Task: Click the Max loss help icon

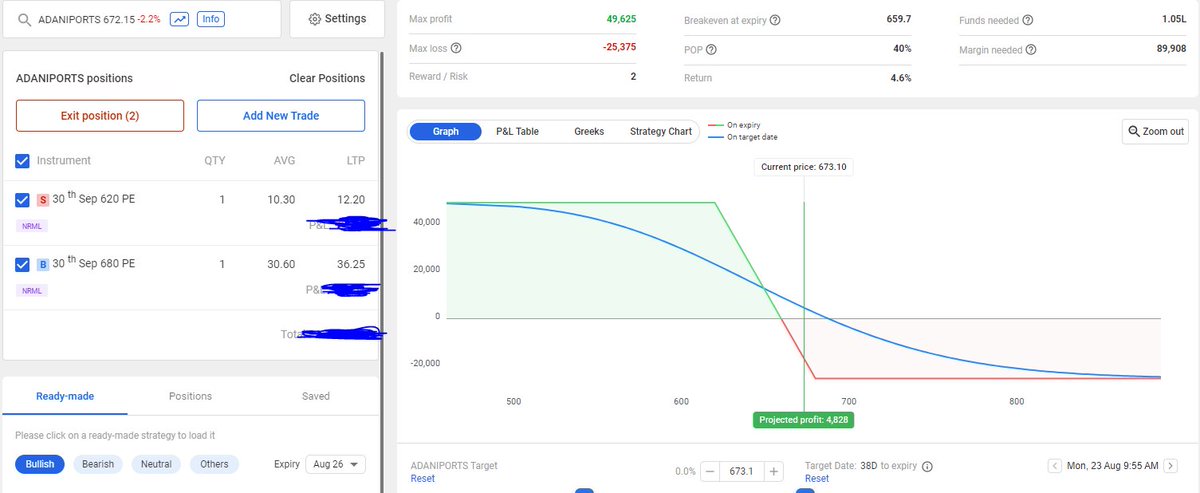Action: (457, 48)
